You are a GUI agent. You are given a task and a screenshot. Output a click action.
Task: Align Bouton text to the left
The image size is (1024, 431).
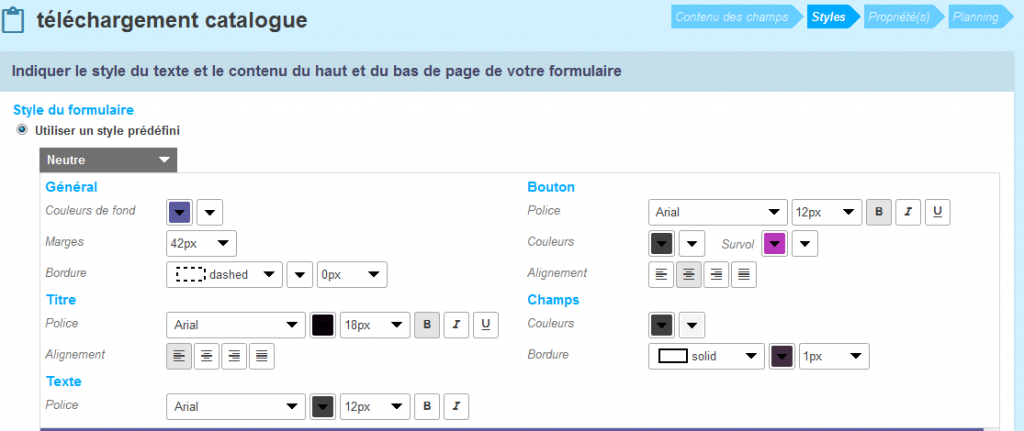click(661, 275)
